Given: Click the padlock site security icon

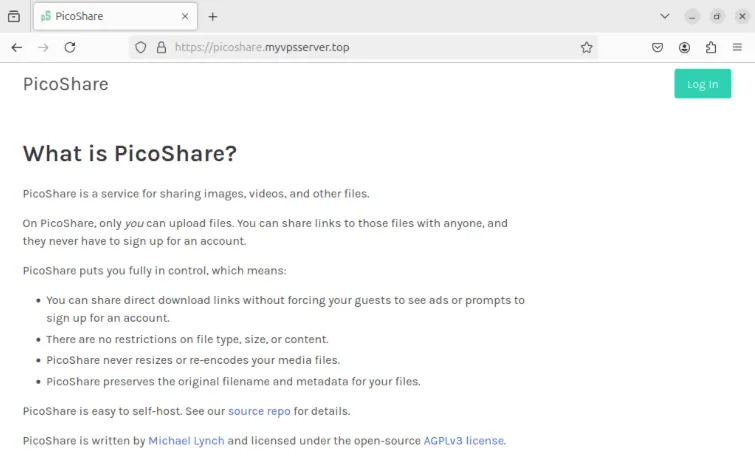Looking at the screenshot, I should pyautogui.click(x=161, y=47).
